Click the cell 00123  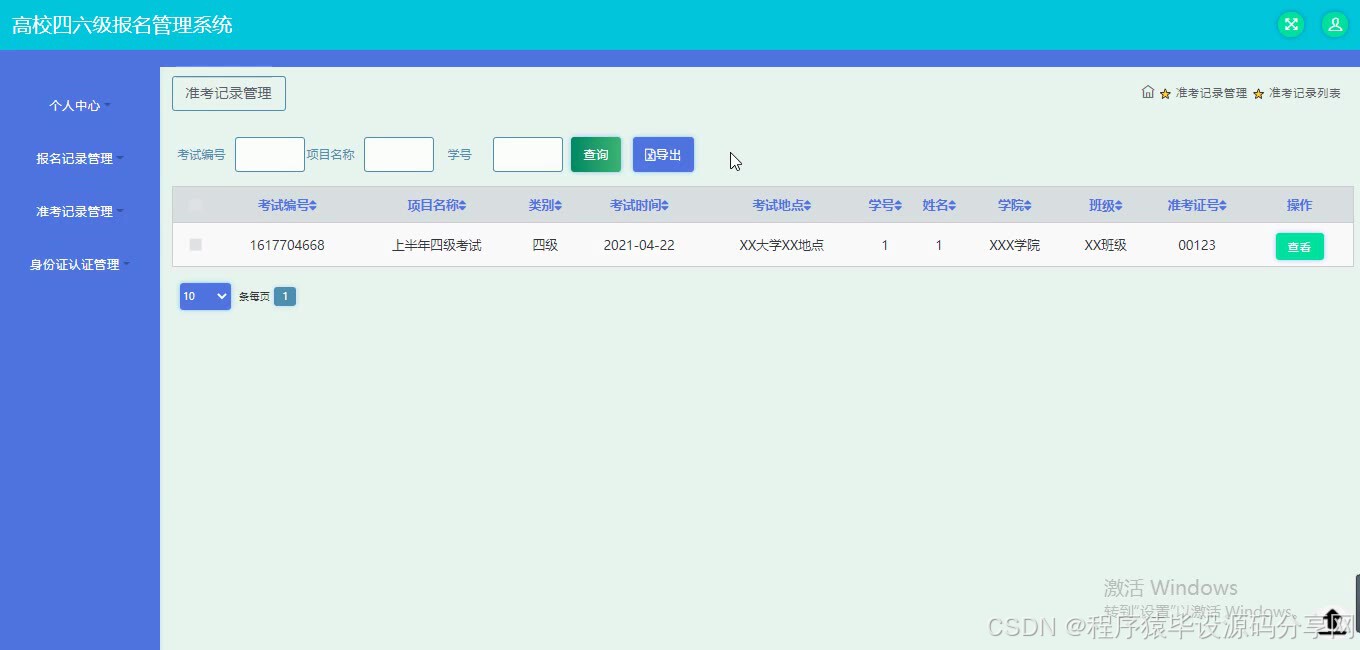pos(1197,245)
